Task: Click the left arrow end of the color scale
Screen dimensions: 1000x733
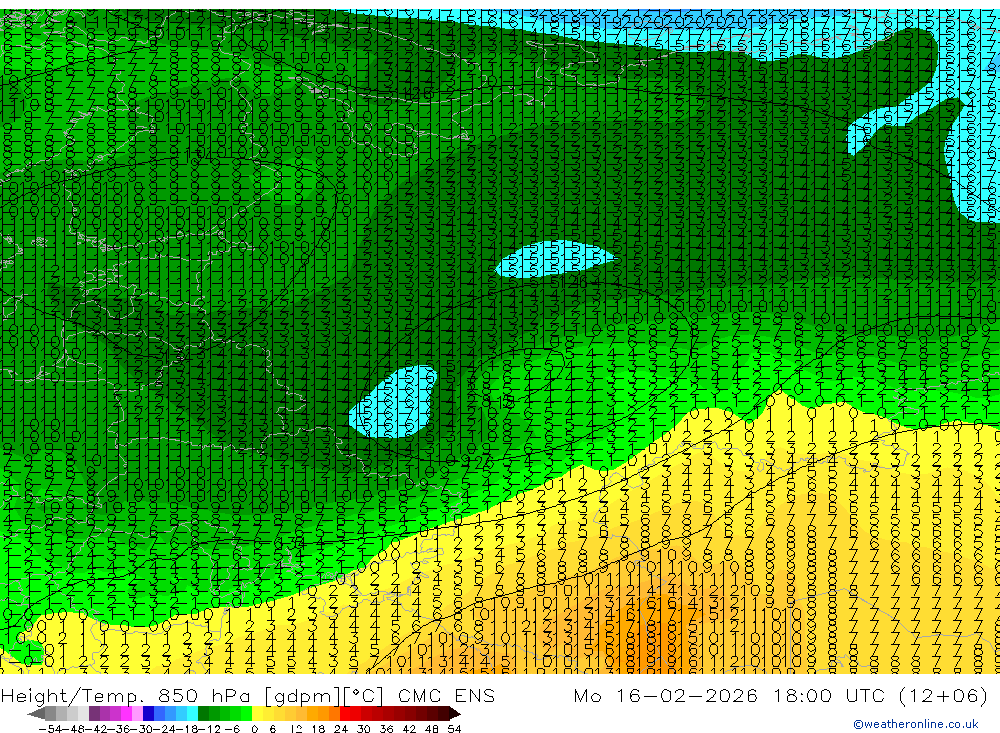Action: point(36,714)
